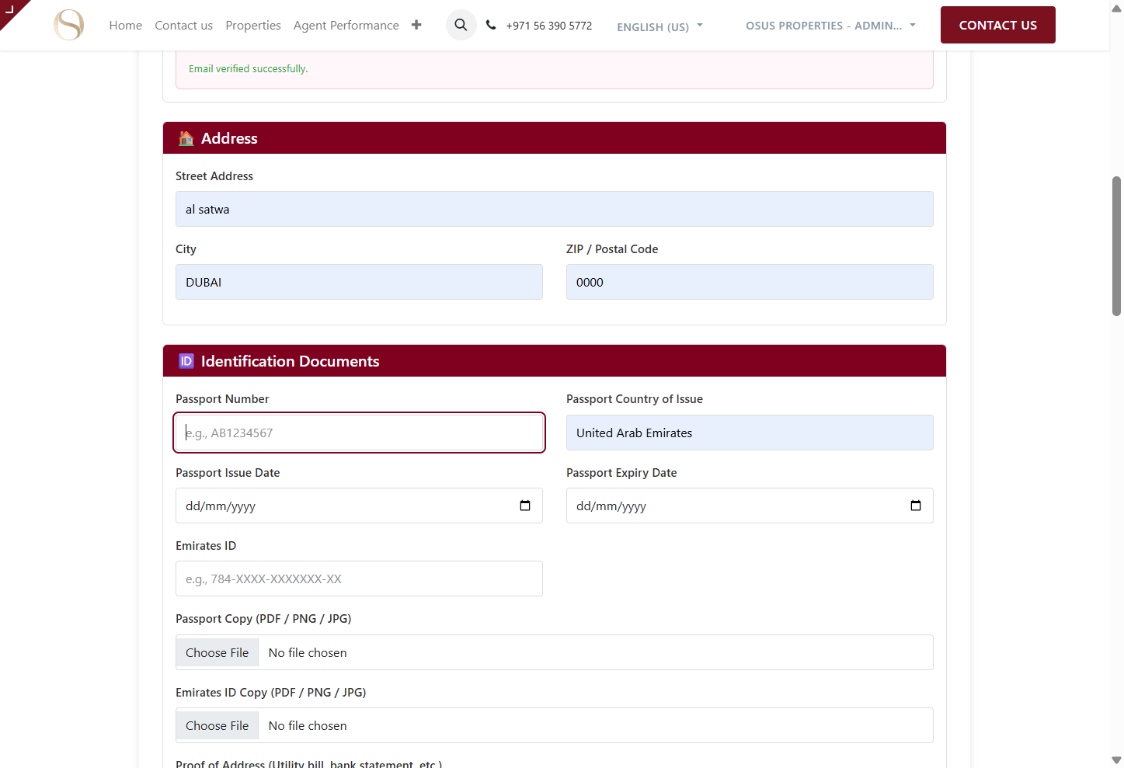Open Agent Performance menu item
1124x768 pixels.
(346, 25)
